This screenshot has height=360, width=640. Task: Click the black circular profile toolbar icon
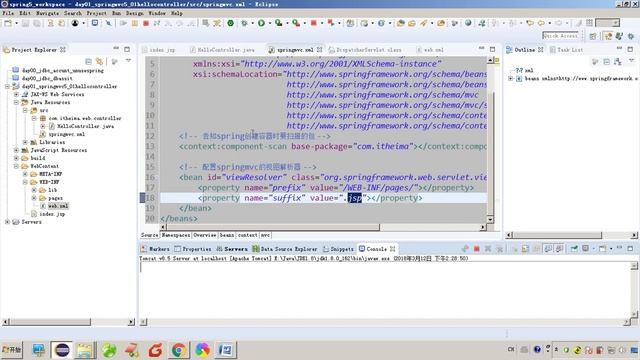(75, 23)
